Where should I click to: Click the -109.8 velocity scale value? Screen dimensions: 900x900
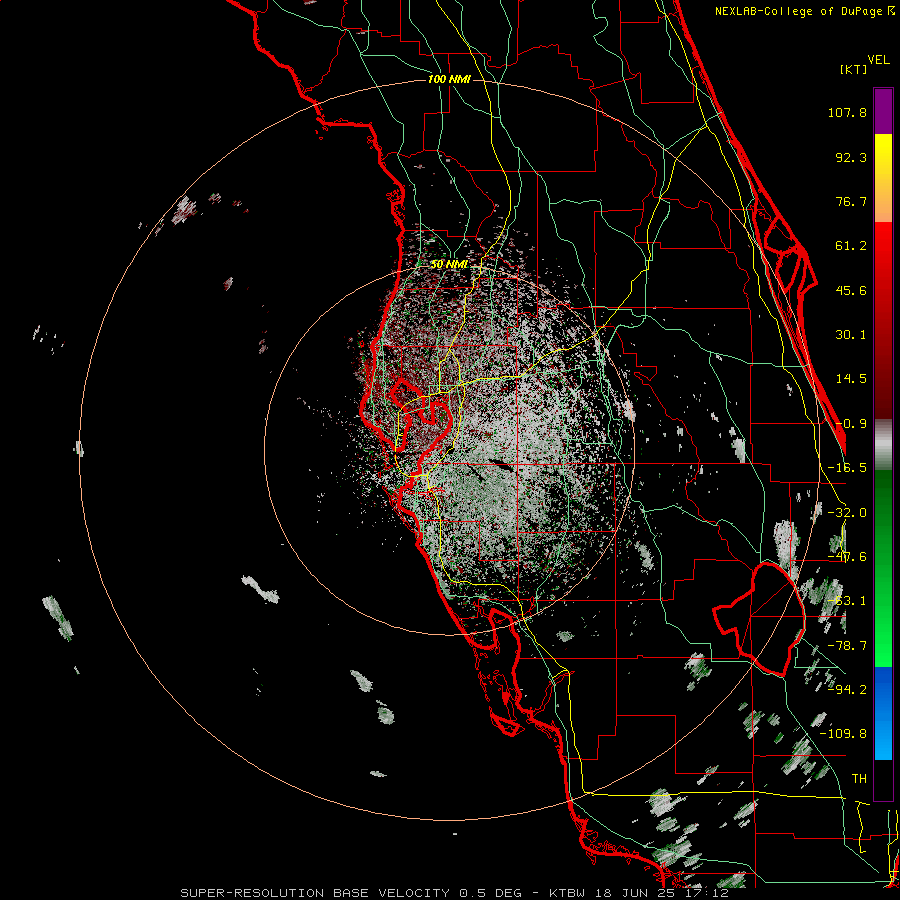tap(844, 734)
